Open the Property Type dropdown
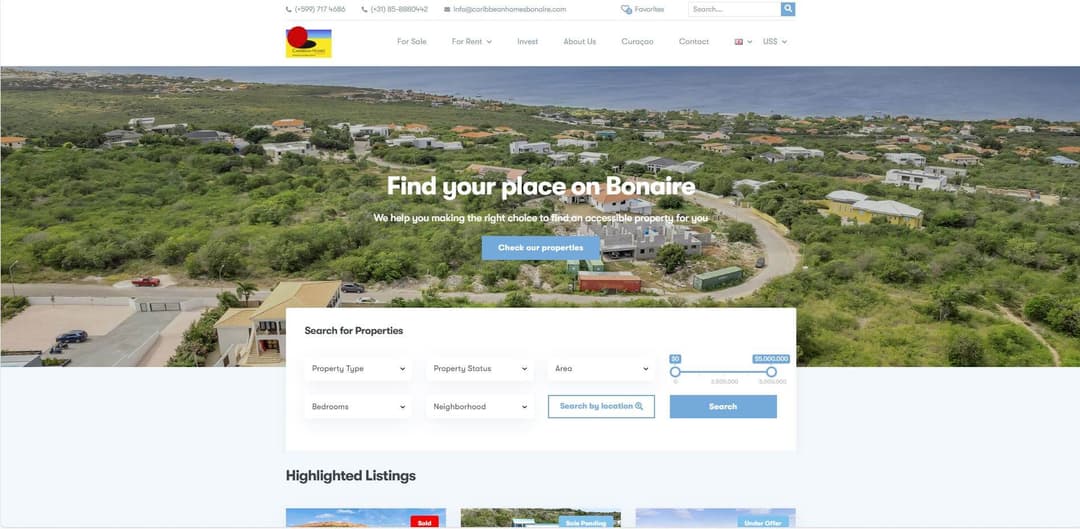 pos(358,369)
